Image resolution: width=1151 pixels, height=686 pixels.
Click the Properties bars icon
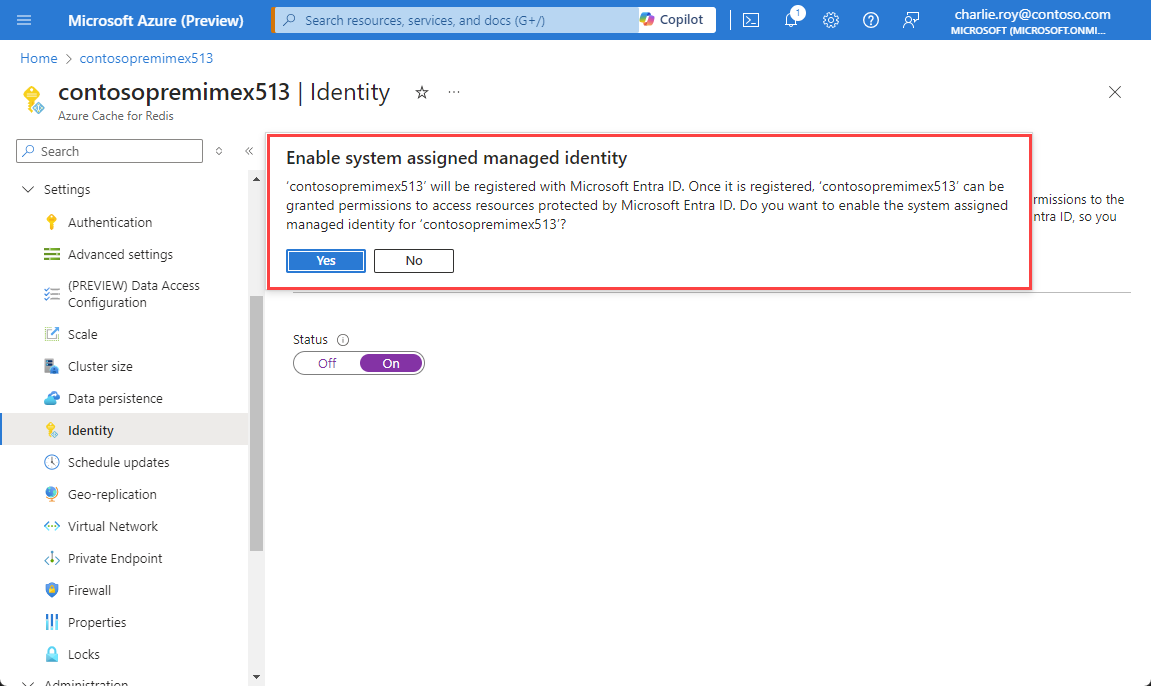click(51, 622)
